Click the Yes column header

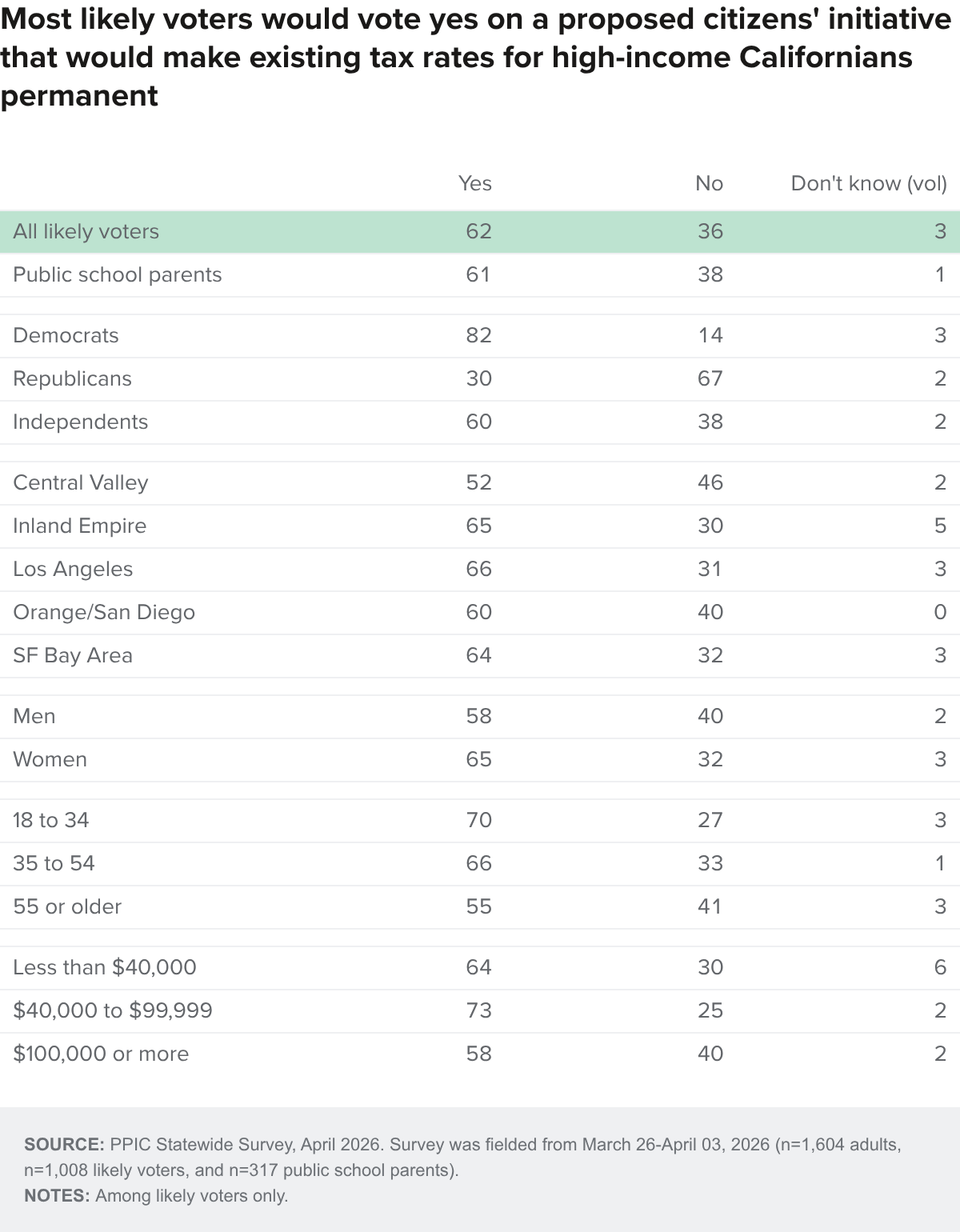coord(475,183)
